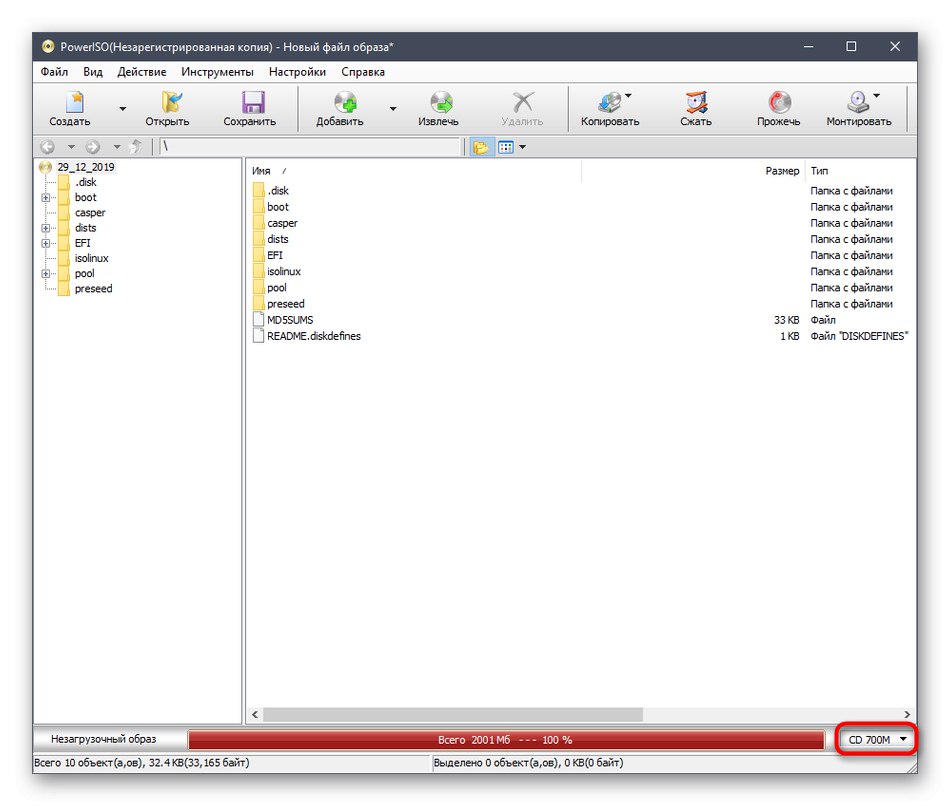Image resolution: width=950 pixels, height=806 pixels.
Task: Select casper folder icon in file list
Action: [259, 223]
